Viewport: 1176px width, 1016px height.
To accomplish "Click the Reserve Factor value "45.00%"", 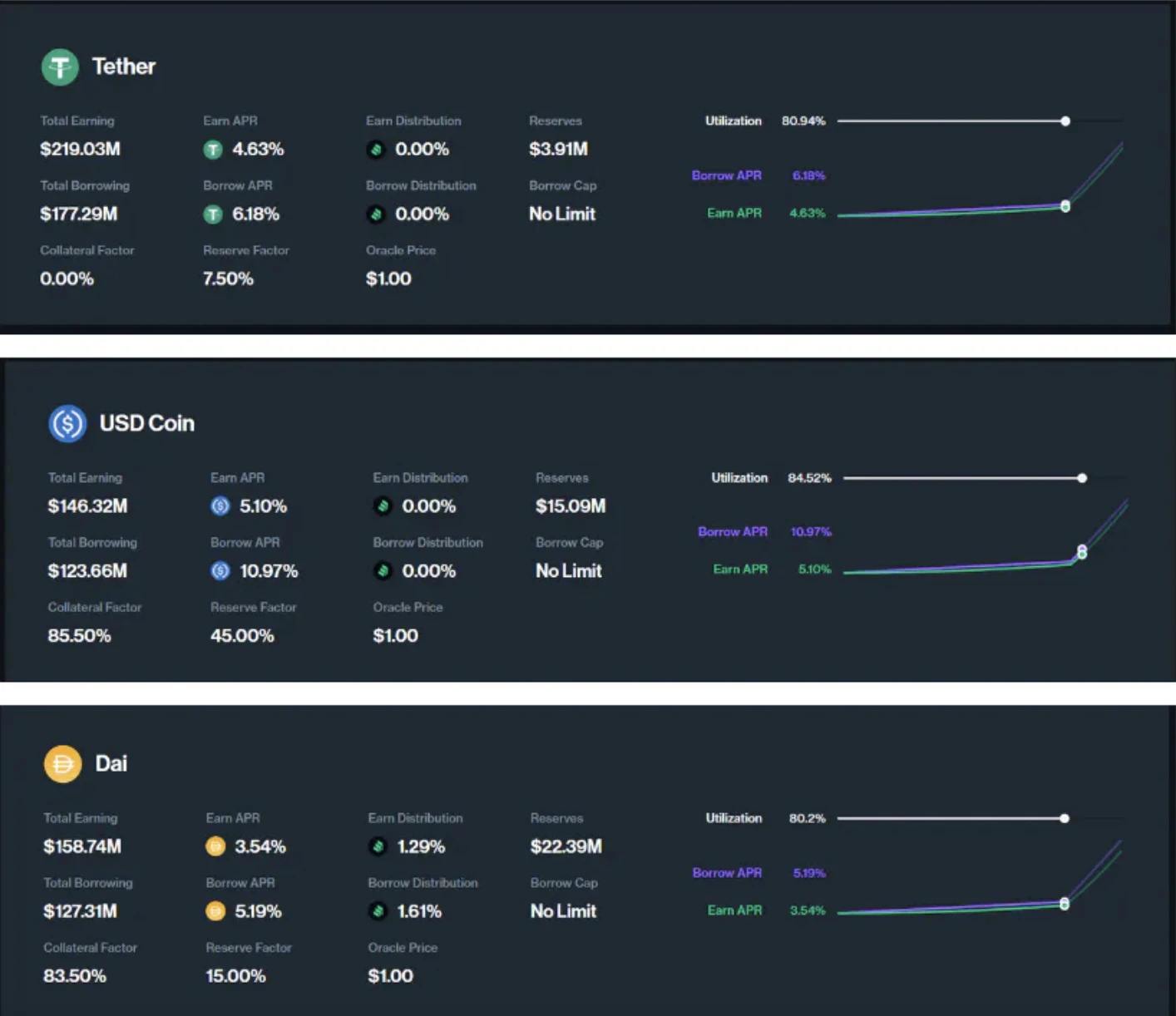I will coord(243,636).
